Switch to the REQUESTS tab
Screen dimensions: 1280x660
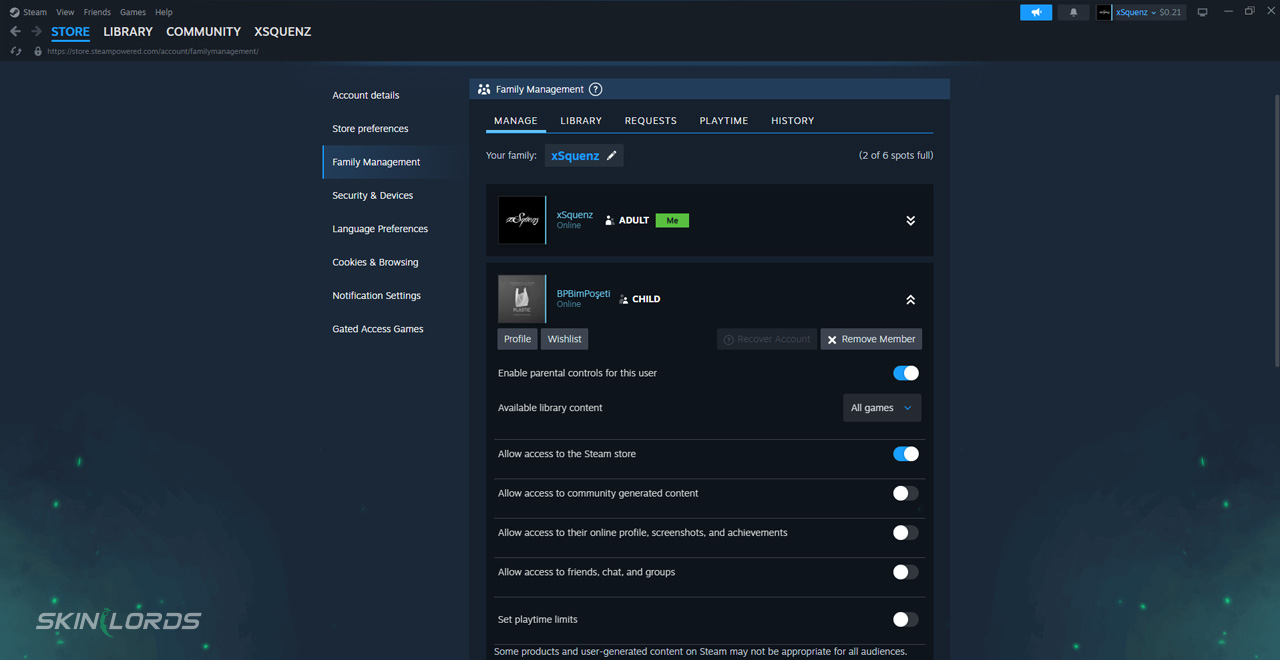(651, 121)
